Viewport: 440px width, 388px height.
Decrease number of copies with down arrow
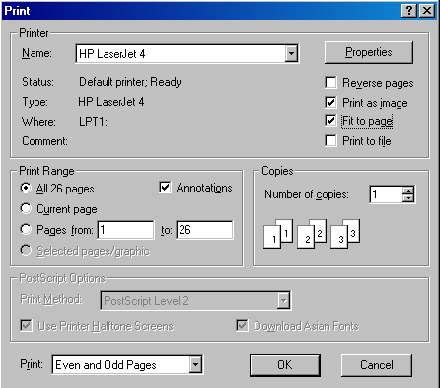[x=408, y=198]
